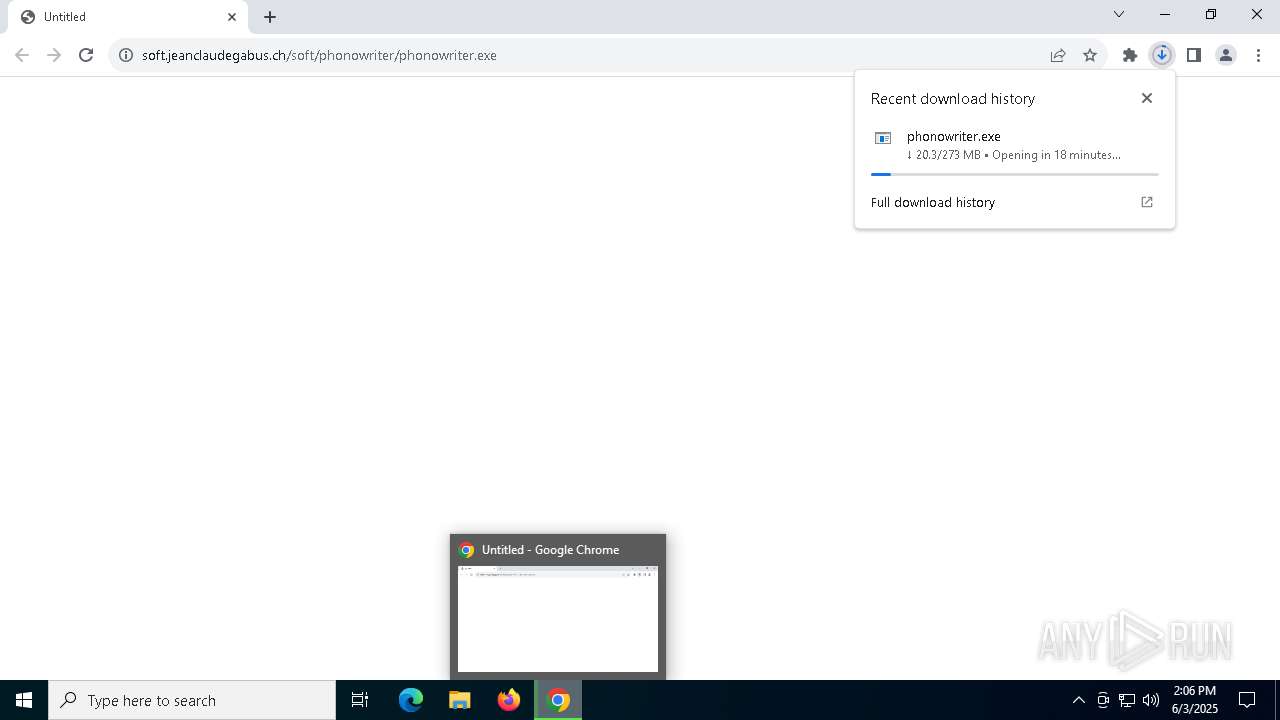View site information icon in address bar
The image size is (1280, 720).
(126, 55)
